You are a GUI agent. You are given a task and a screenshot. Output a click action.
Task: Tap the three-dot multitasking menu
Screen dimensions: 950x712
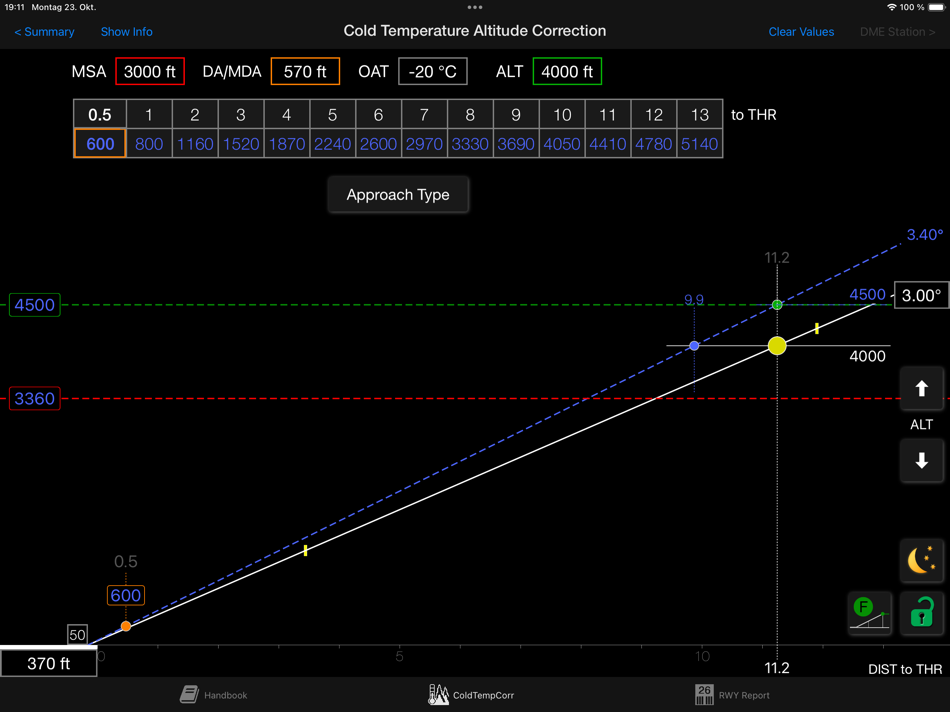[x=475, y=7]
